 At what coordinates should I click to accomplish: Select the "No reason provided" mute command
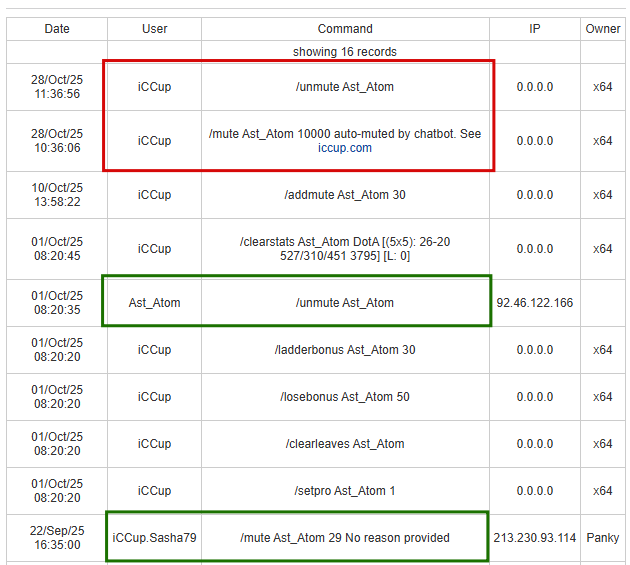point(345,538)
